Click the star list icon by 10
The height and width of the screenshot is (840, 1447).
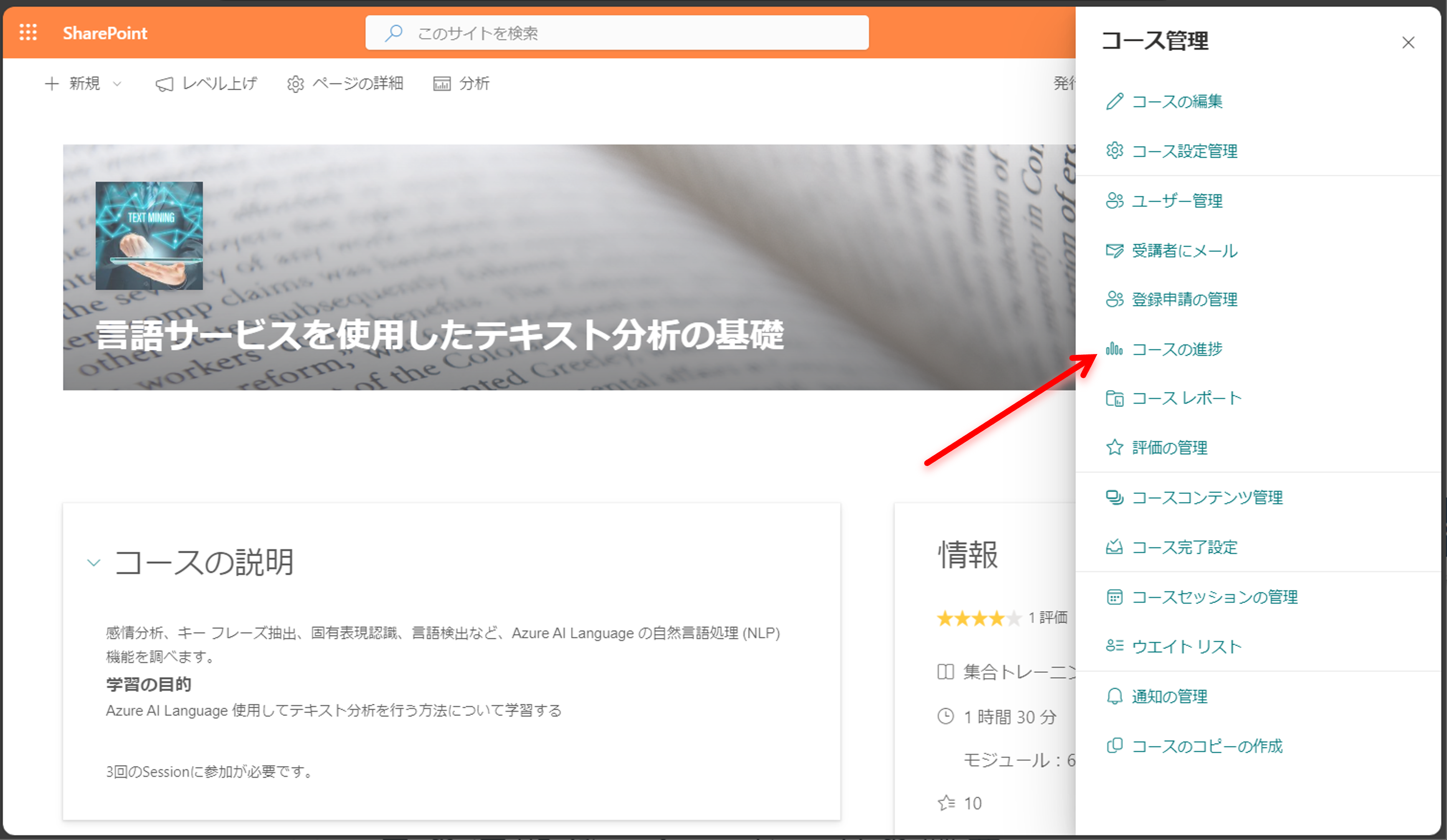[946, 803]
